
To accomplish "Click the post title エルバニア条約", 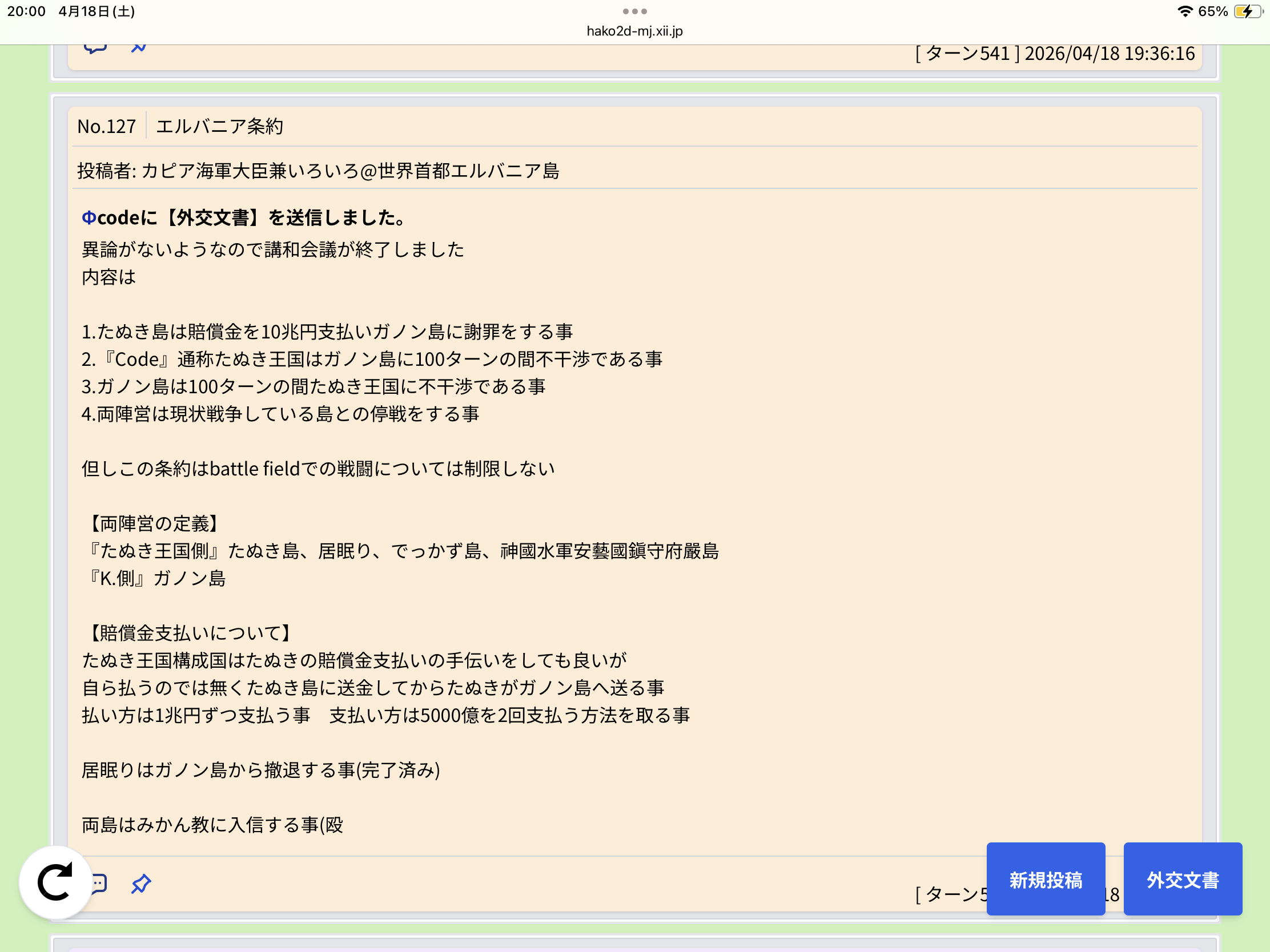I will (219, 126).
